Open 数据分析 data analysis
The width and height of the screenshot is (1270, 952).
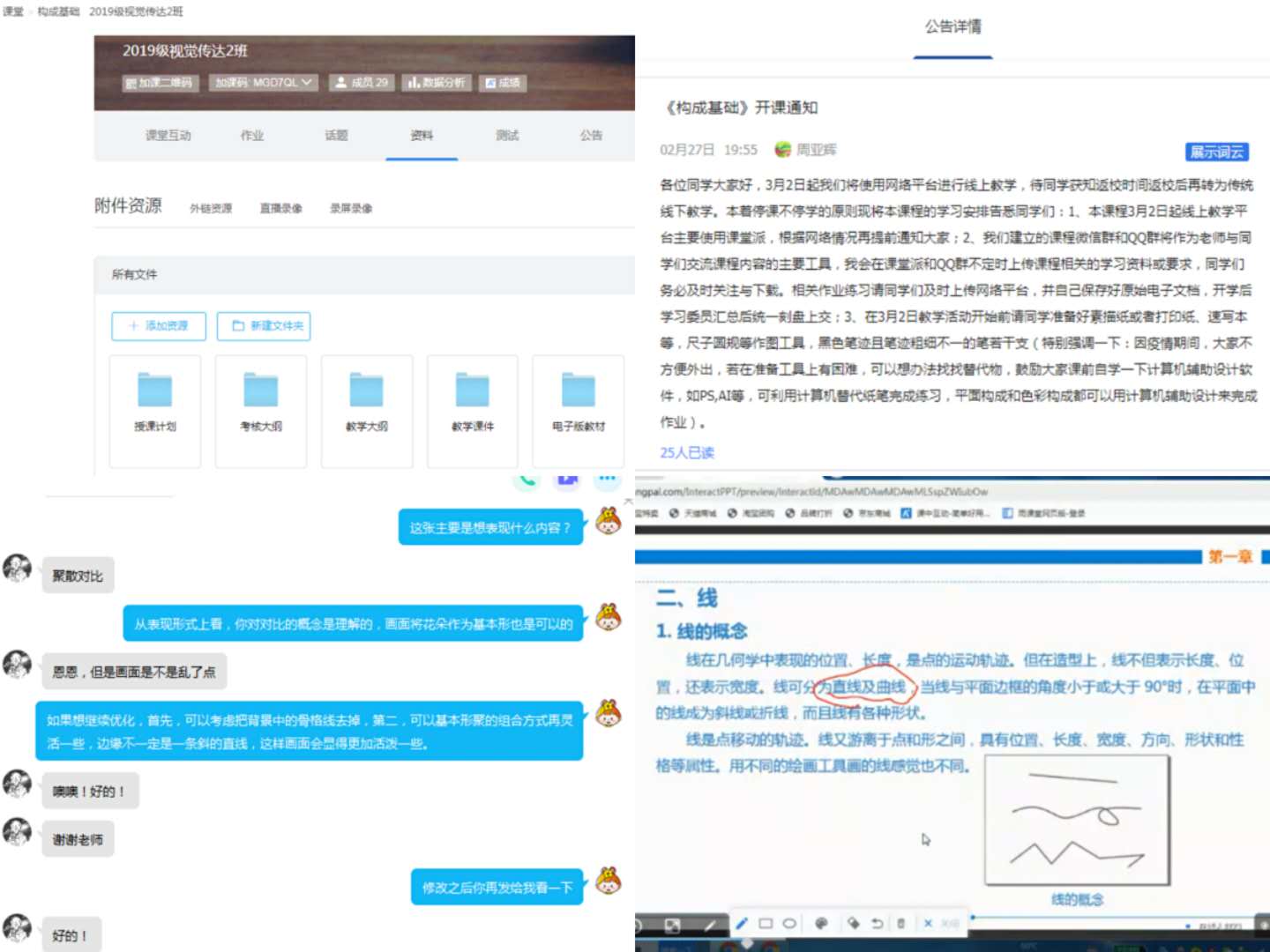(x=436, y=83)
